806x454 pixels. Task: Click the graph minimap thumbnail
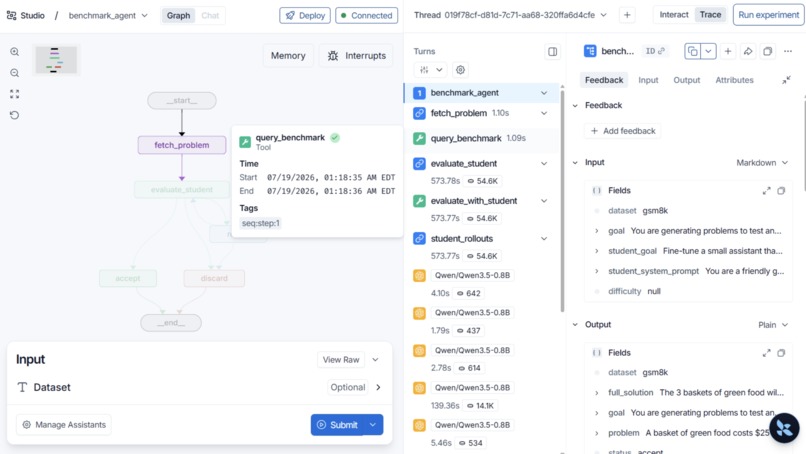56,60
